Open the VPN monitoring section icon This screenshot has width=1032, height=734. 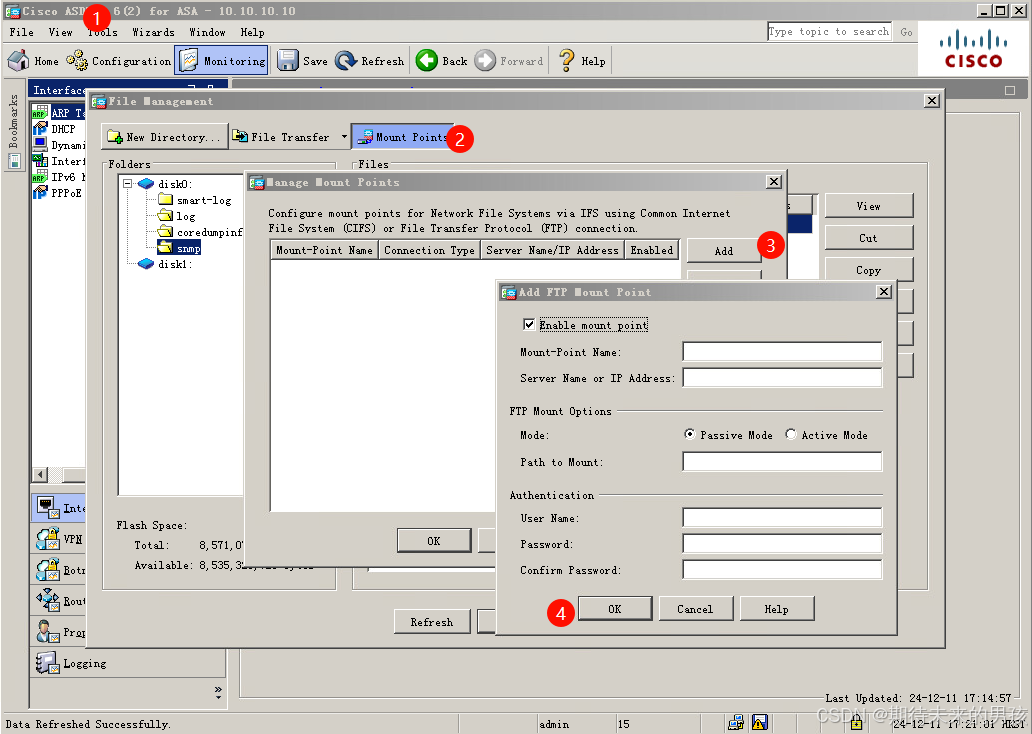[x=48, y=538]
